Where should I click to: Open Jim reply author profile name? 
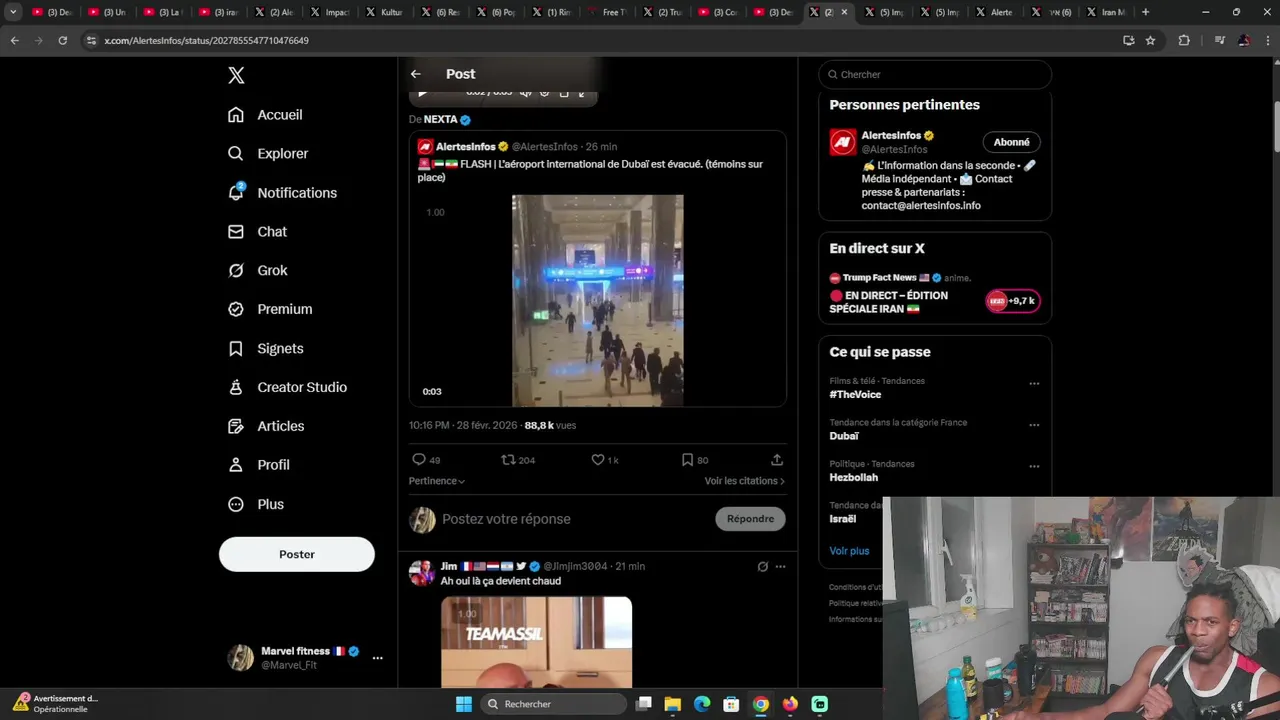(449, 566)
